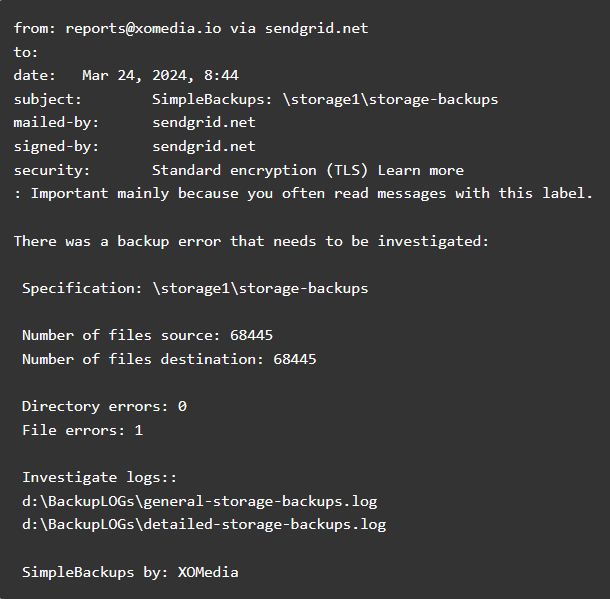
Task: Click the detailed-storage-backups.log path
Action: coord(204,524)
